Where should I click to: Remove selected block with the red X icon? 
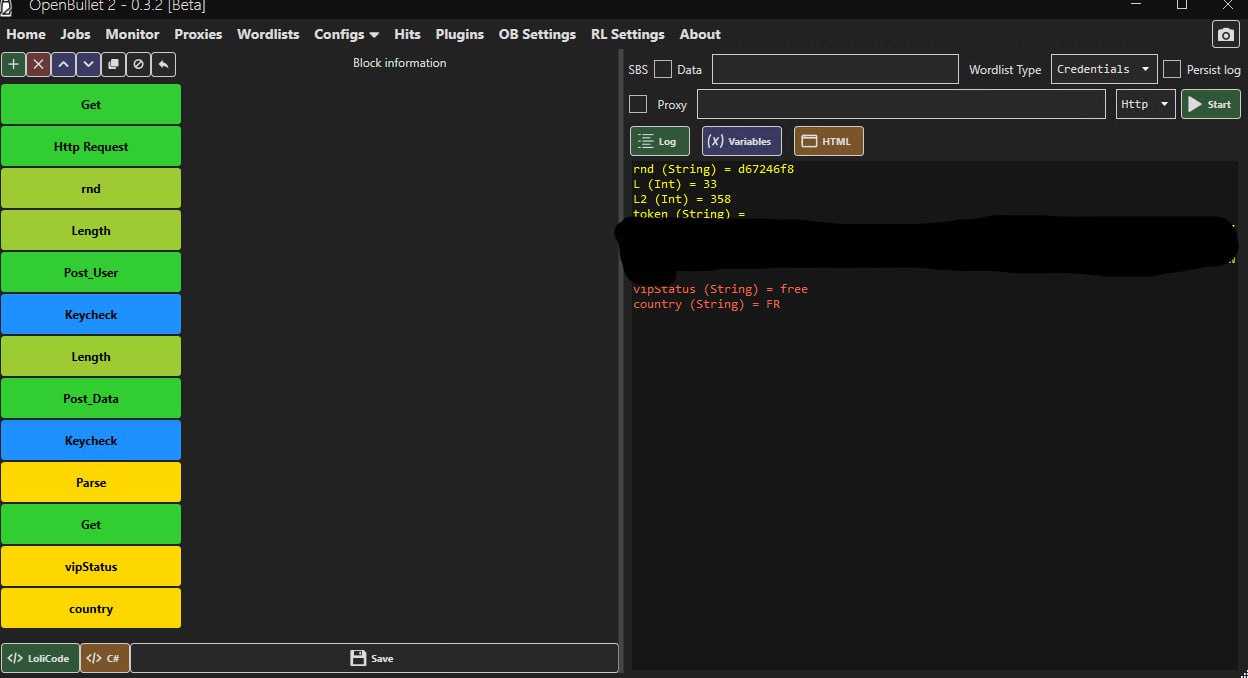click(38, 64)
